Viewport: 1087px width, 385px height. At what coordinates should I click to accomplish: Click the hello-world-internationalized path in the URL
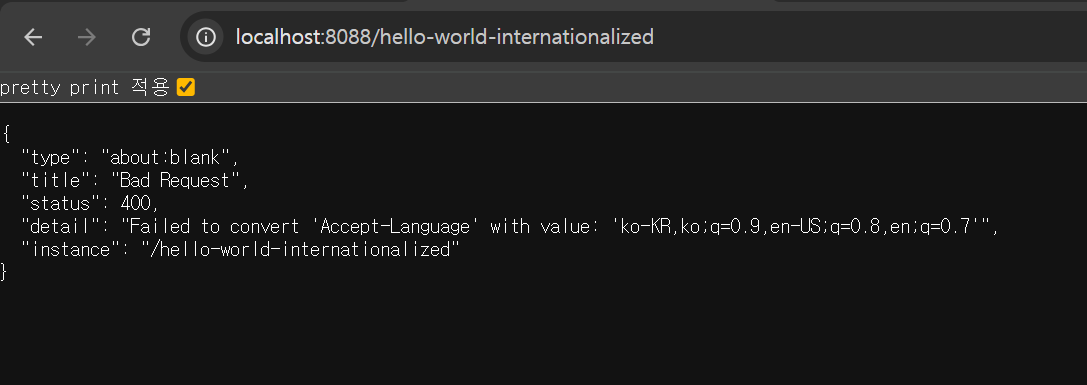pos(517,37)
